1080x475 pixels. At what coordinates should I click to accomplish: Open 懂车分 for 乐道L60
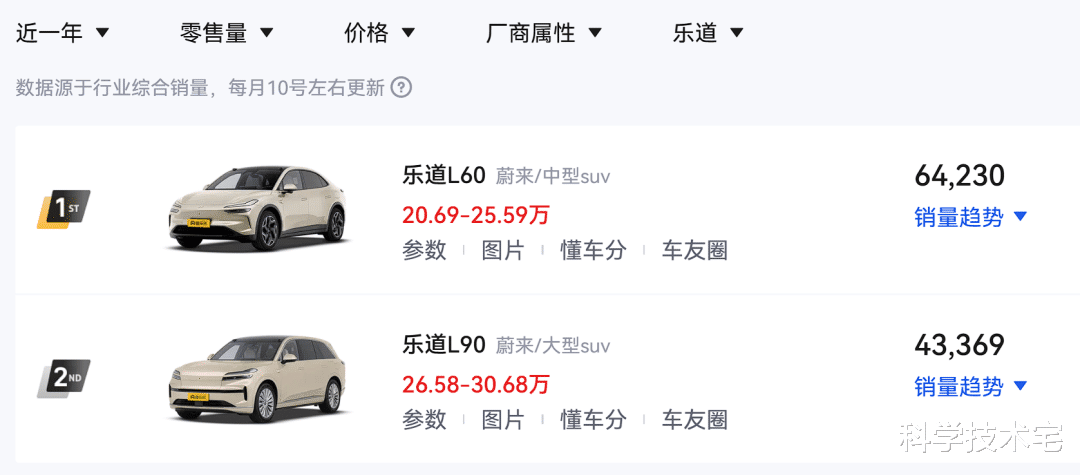click(593, 250)
